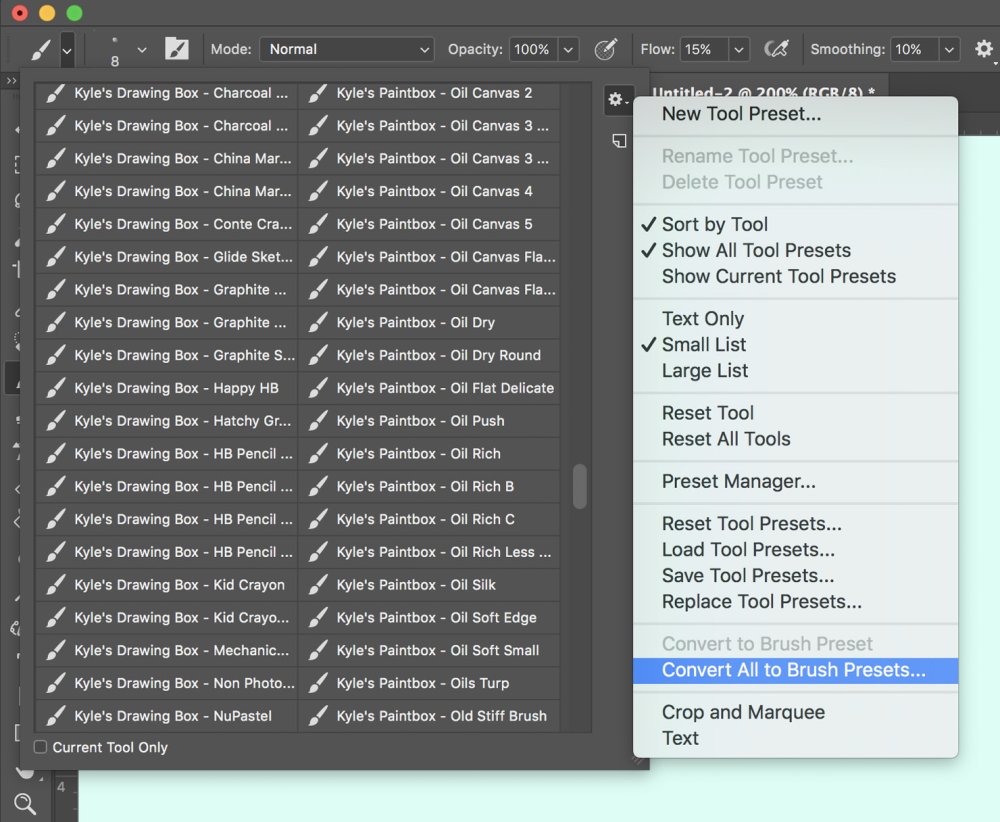
Task: Select Show All Tool Presets option
Action: pos(795,251)
